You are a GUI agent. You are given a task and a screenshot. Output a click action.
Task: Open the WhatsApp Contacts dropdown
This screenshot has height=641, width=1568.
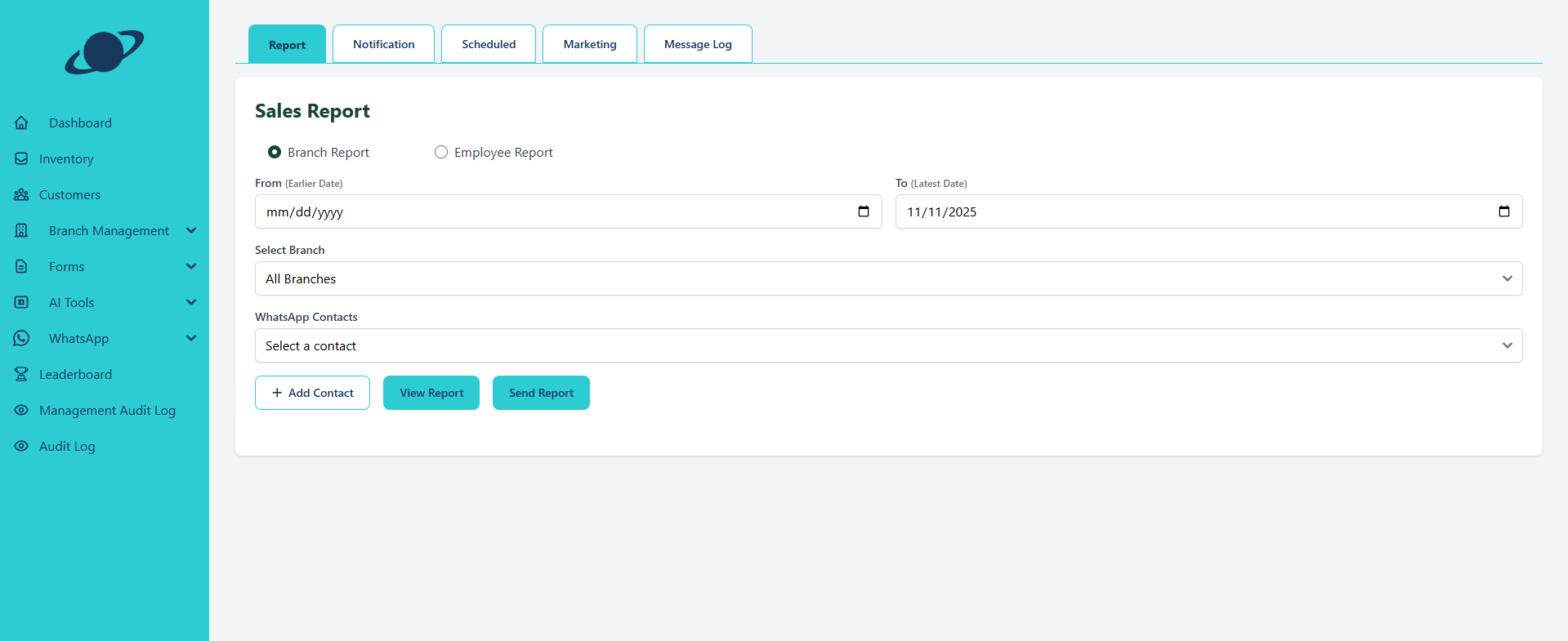tap(888, 345)
